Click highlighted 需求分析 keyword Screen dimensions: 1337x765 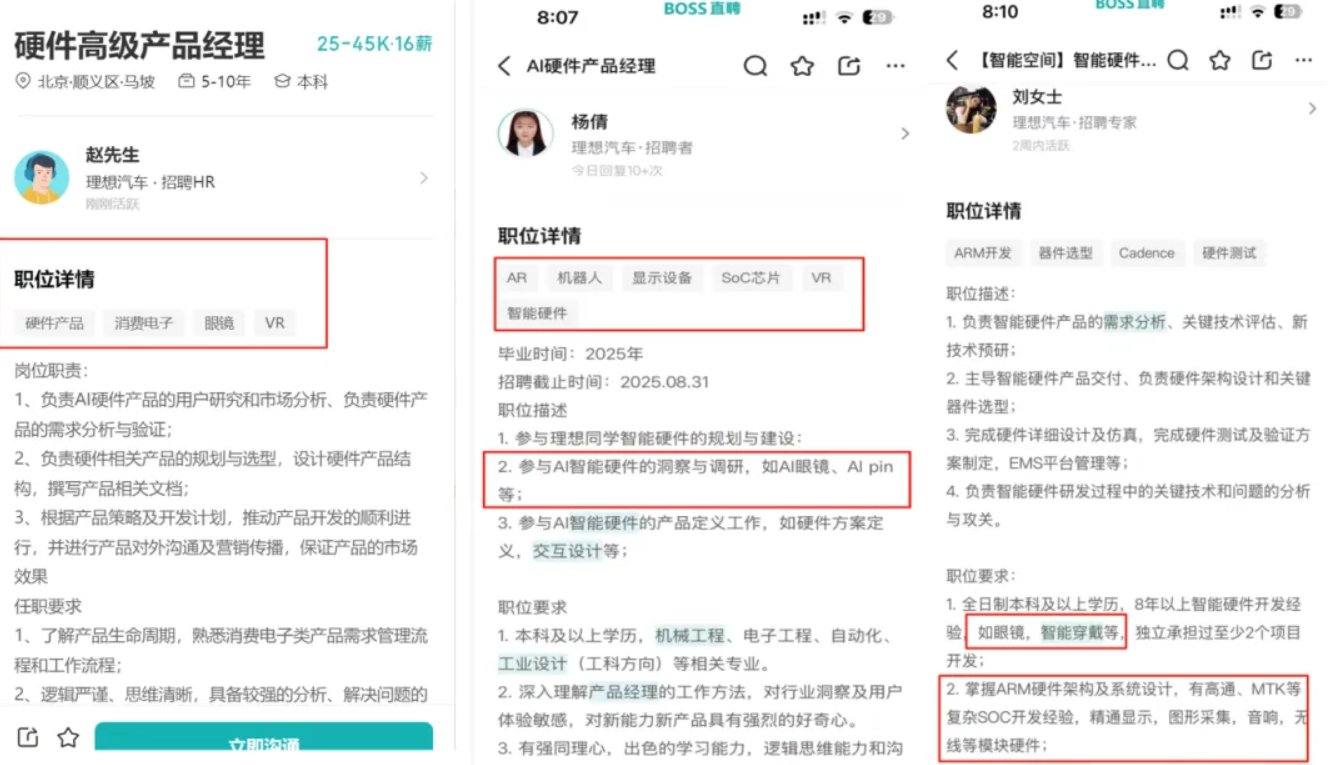[1134, 322]
